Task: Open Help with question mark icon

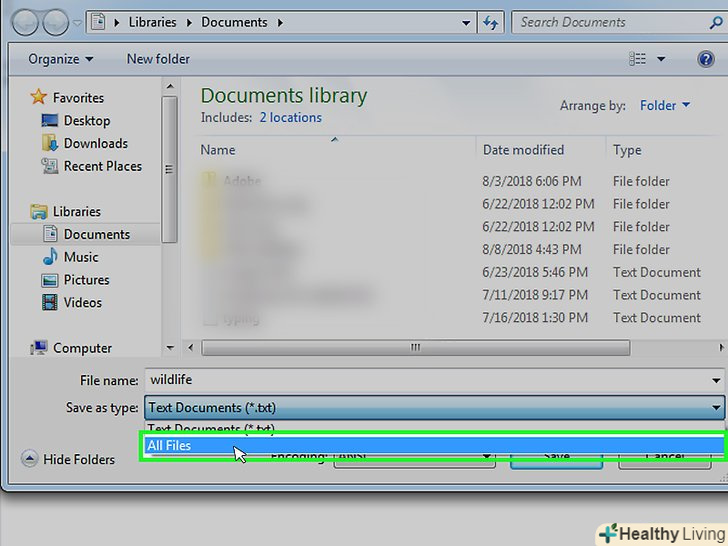Action: click(705, 59)
